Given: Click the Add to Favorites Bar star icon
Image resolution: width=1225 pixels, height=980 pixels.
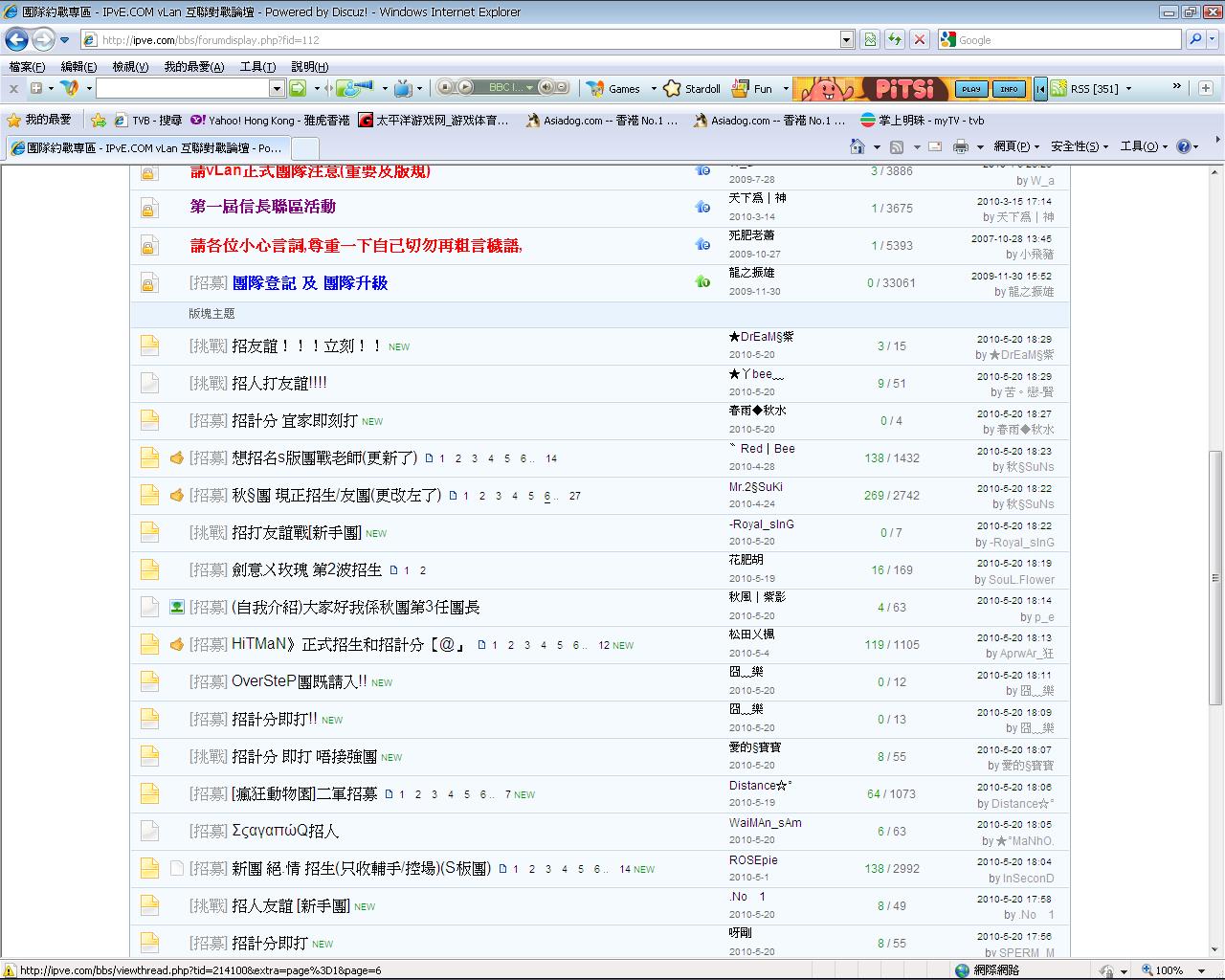Looking at the screenshot, I should coord(99,121).
